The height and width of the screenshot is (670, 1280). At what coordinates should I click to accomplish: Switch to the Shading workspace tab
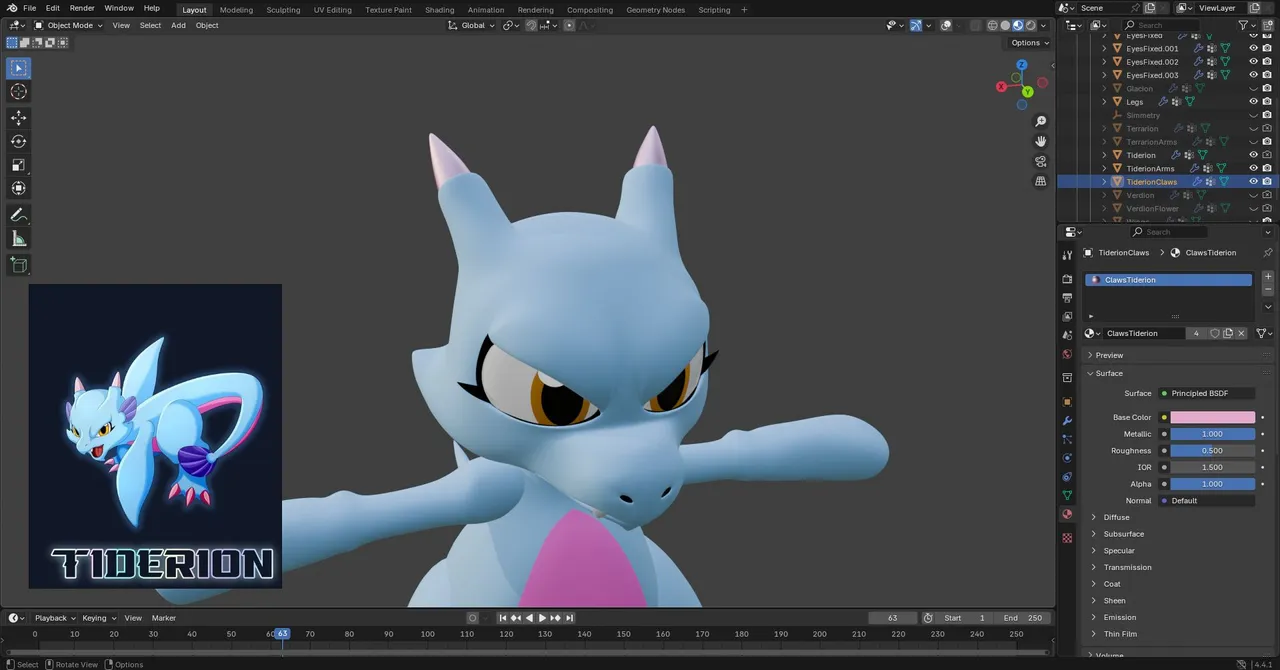439,9
